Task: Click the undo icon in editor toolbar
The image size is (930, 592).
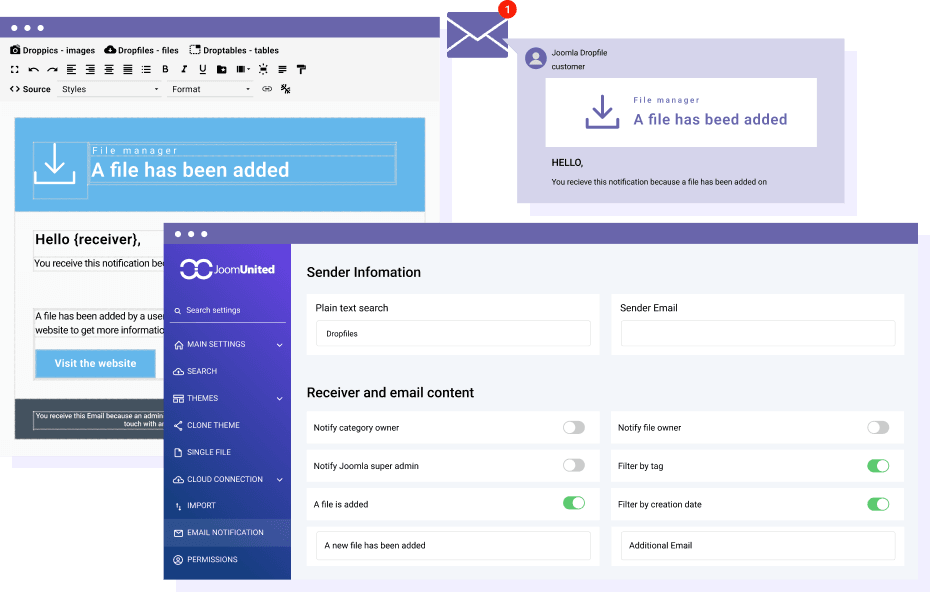Action: (x=33, y=70)
